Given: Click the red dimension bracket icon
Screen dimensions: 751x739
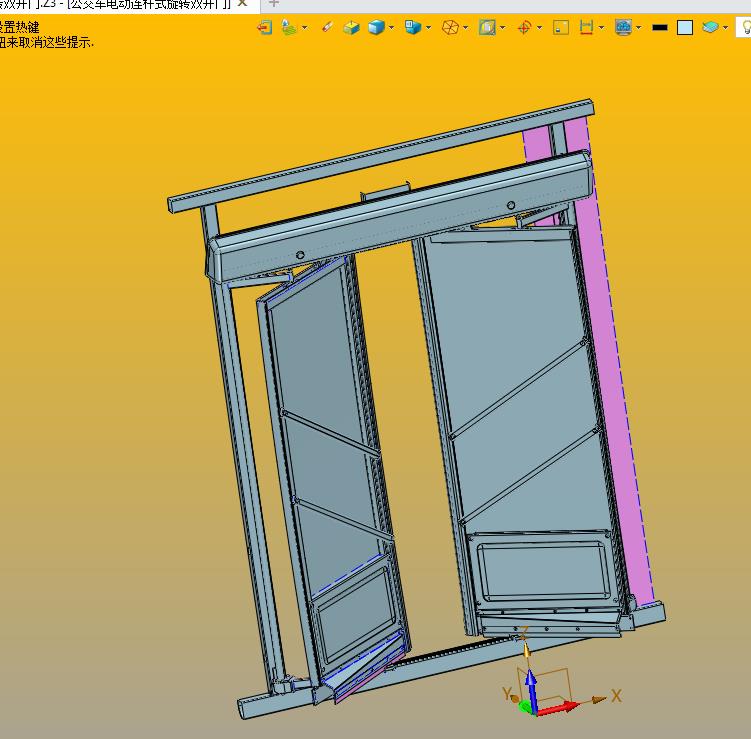Looking at the screenshot, I should point(587,27).
